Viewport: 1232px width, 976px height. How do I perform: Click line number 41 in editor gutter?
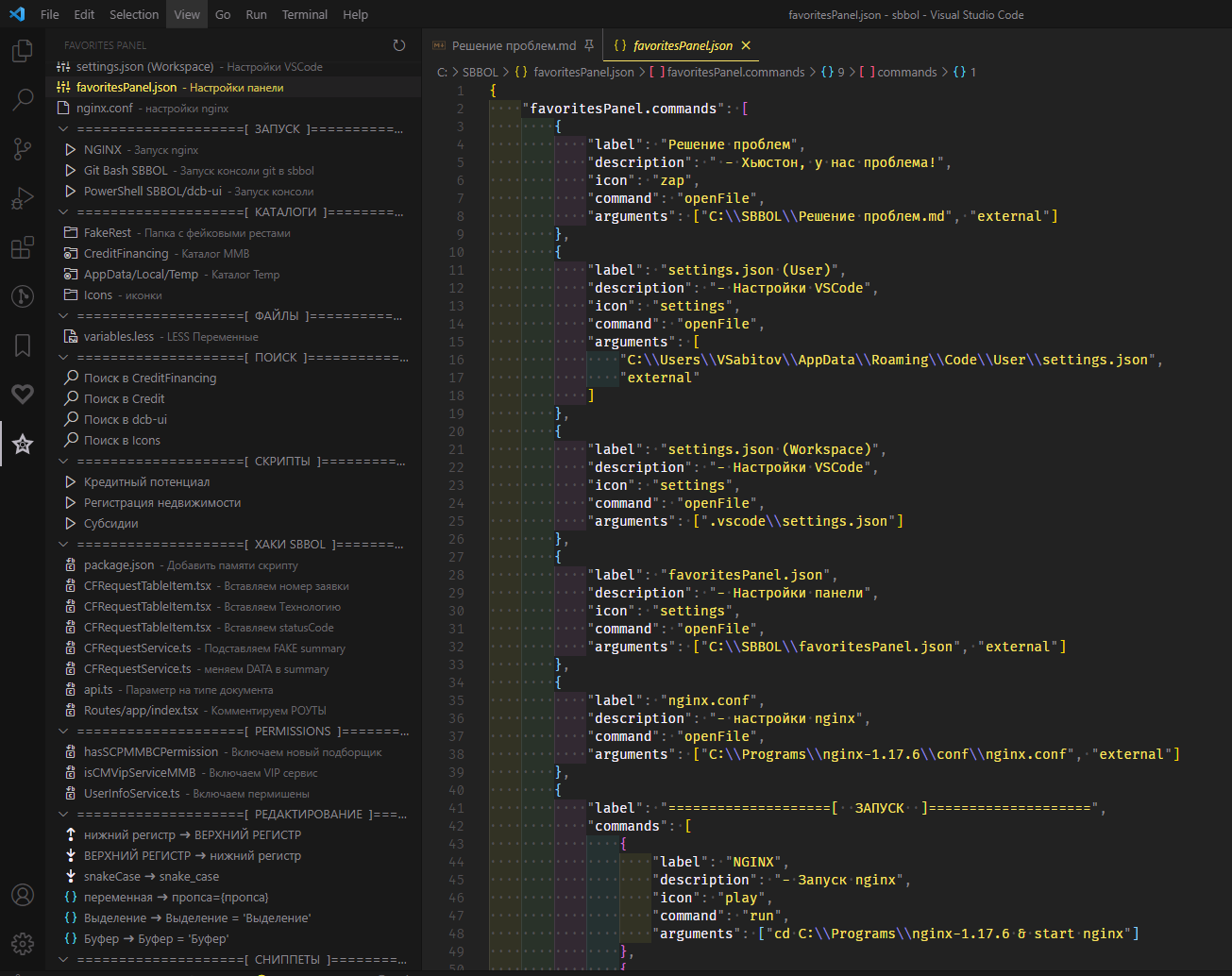456,808
